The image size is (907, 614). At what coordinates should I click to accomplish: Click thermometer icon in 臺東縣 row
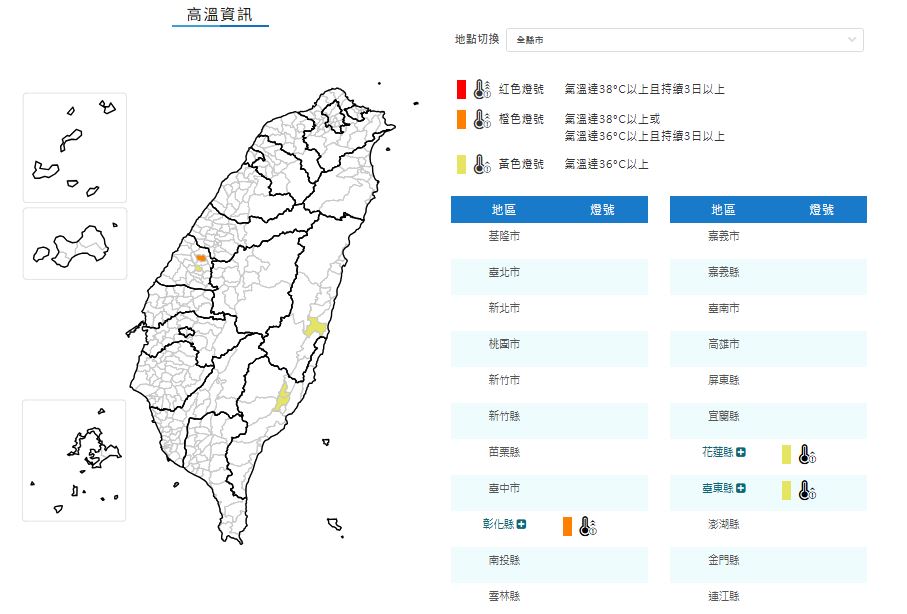[x=808, y=490]
